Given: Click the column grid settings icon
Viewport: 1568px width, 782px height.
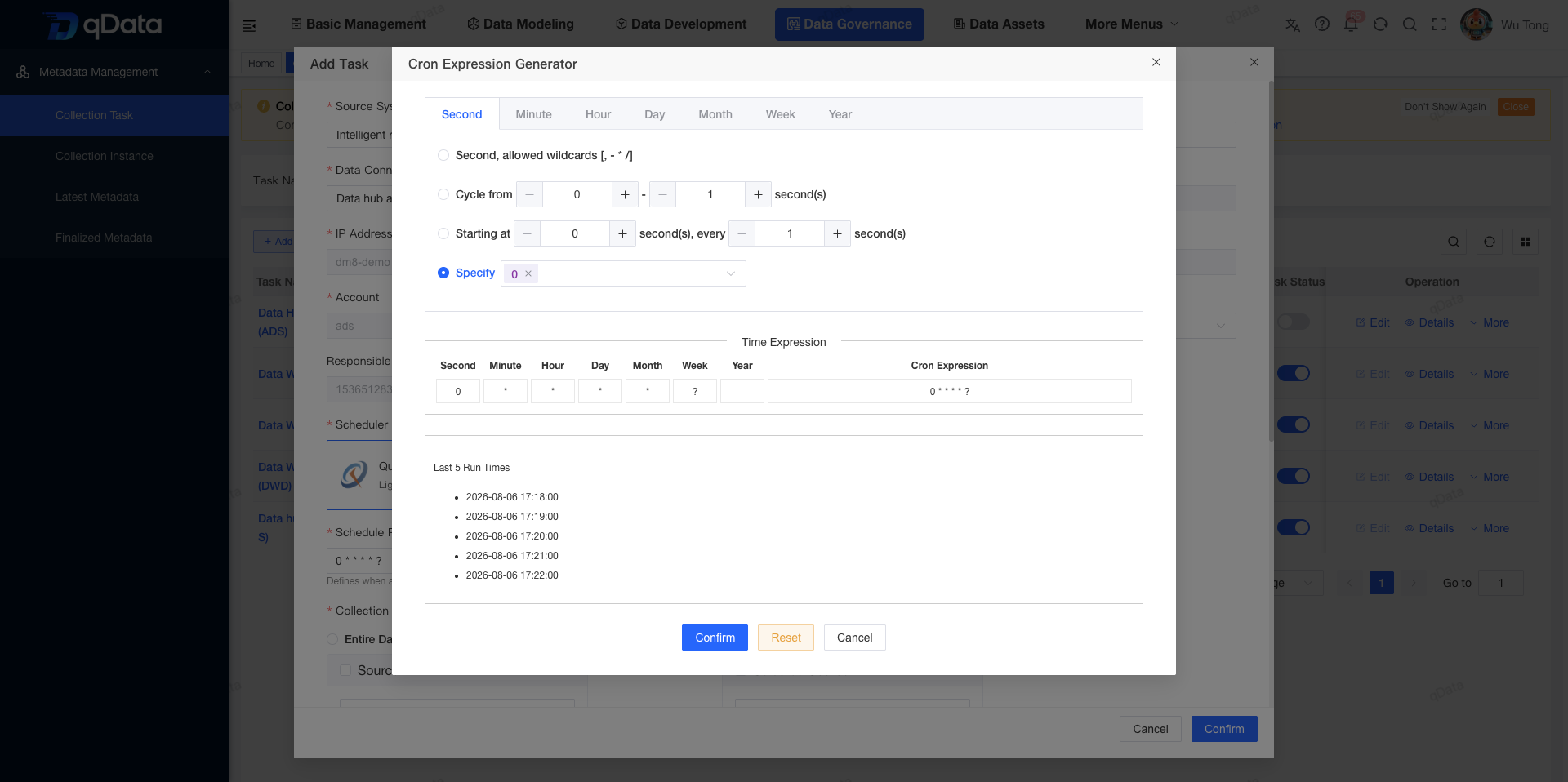Looking at the screenshot, I should tap(1526, 242).
